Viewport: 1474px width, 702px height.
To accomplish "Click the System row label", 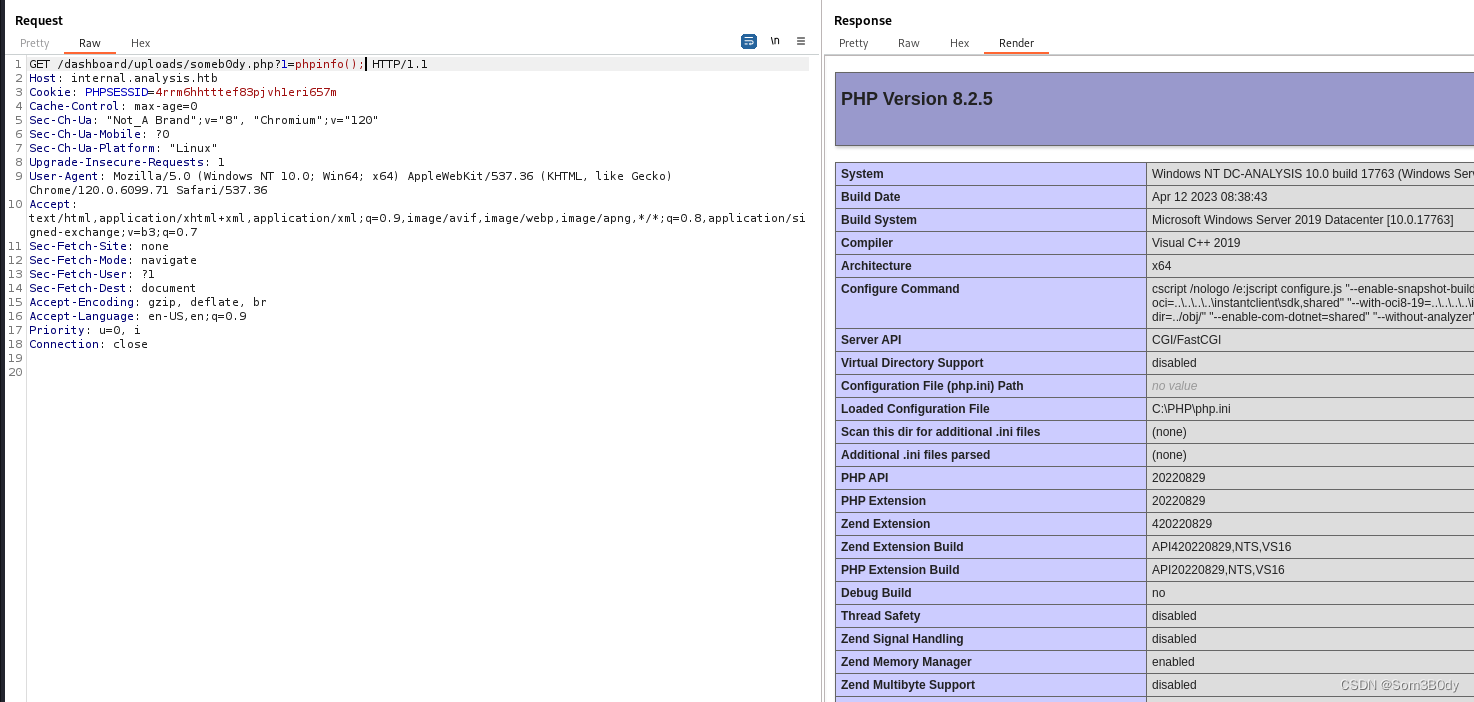I will pos(862,174).
